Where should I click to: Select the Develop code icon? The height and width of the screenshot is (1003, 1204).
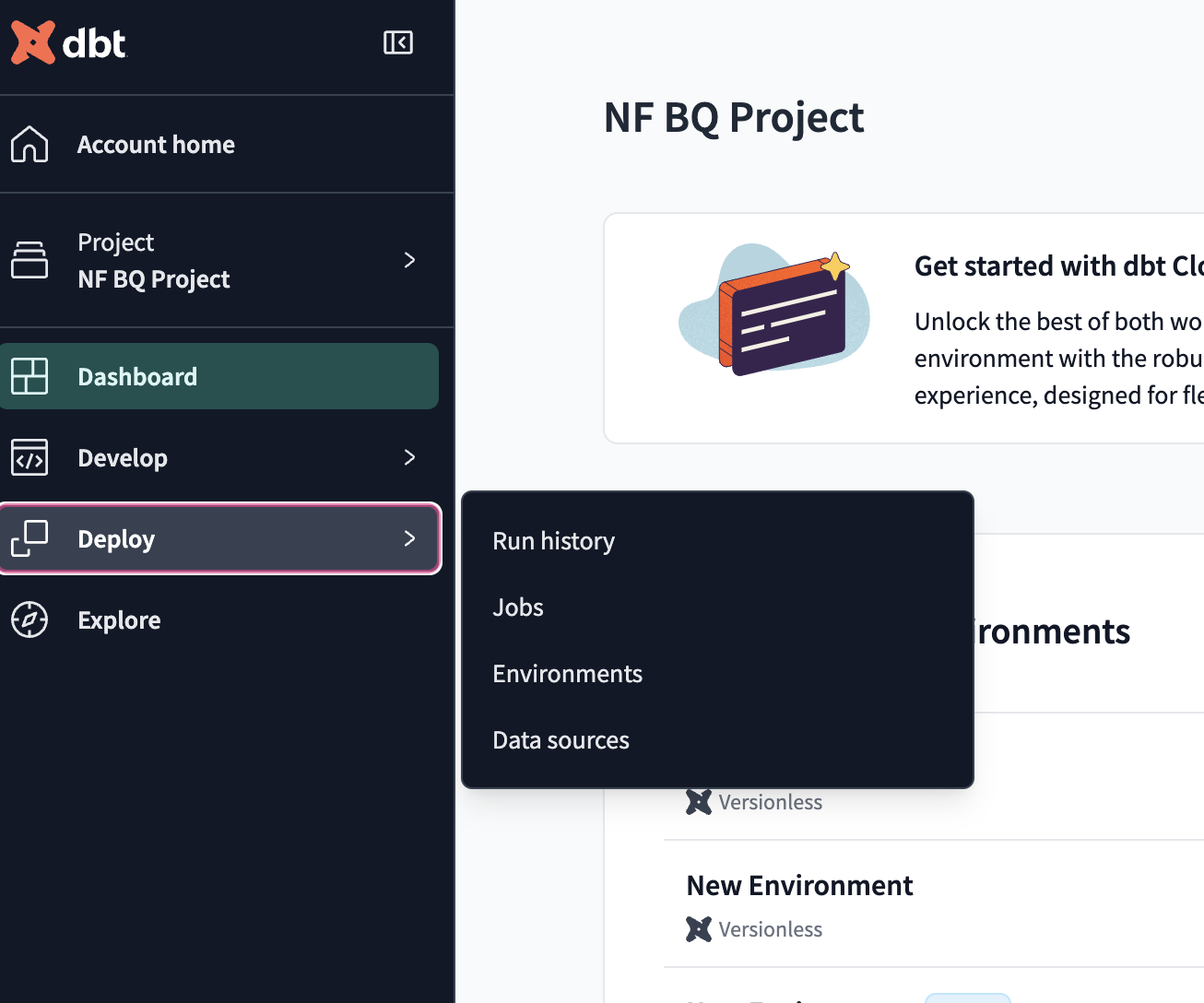(x=30, y=457)
